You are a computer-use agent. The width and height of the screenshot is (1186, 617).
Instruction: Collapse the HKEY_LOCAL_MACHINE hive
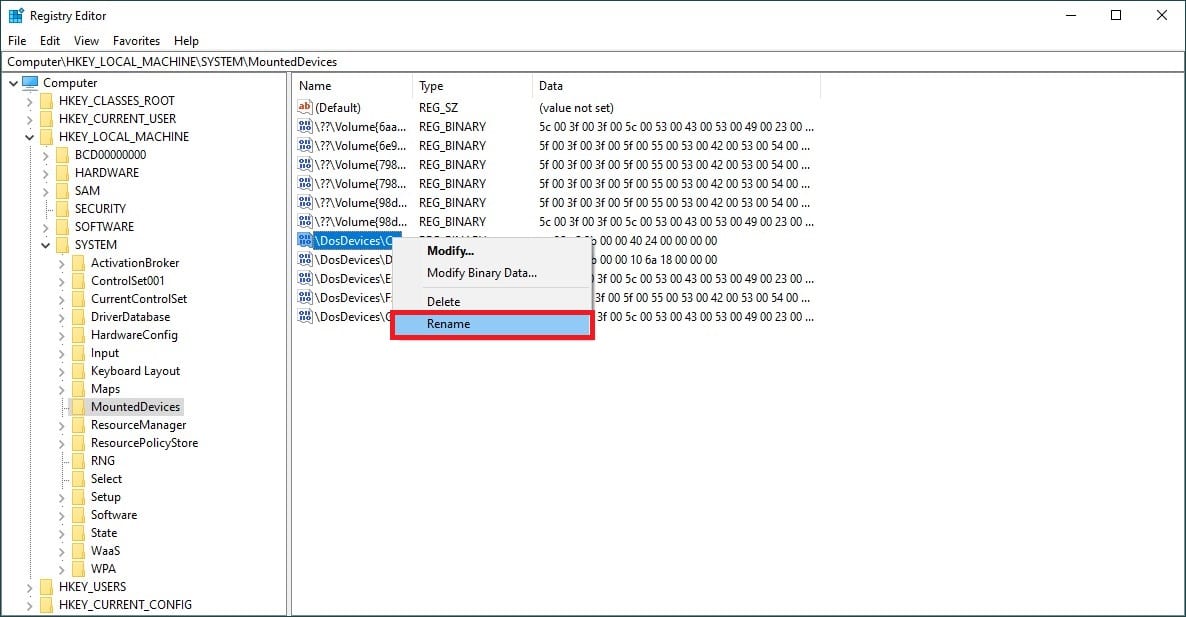(x=29, y=137)
